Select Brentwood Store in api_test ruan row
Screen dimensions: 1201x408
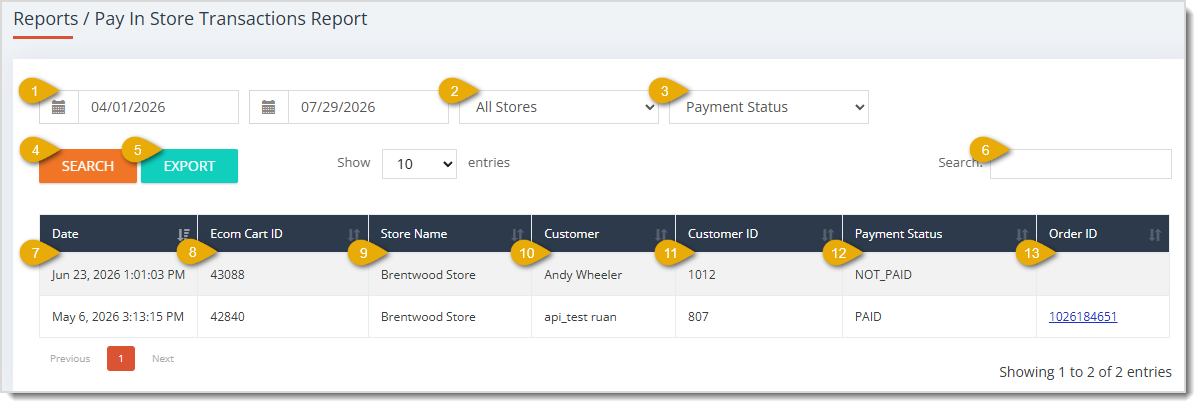(450, 317)
